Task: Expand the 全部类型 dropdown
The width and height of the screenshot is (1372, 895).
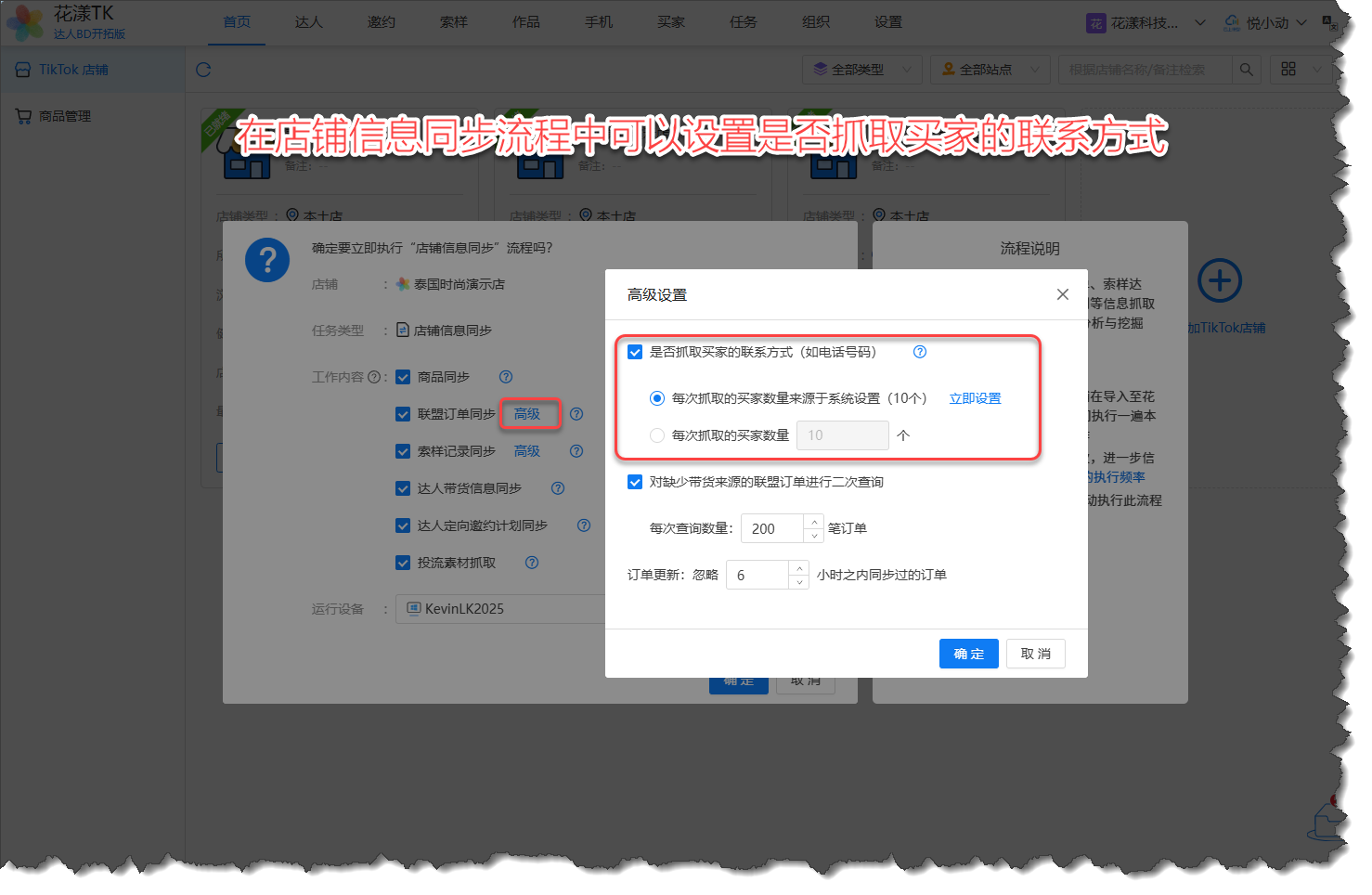Action: pyautogui.click(x=863, y=70)
